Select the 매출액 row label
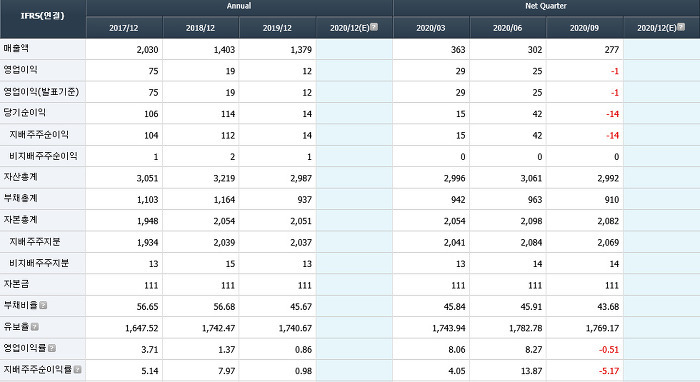The image size is (700, 382). 16,48
